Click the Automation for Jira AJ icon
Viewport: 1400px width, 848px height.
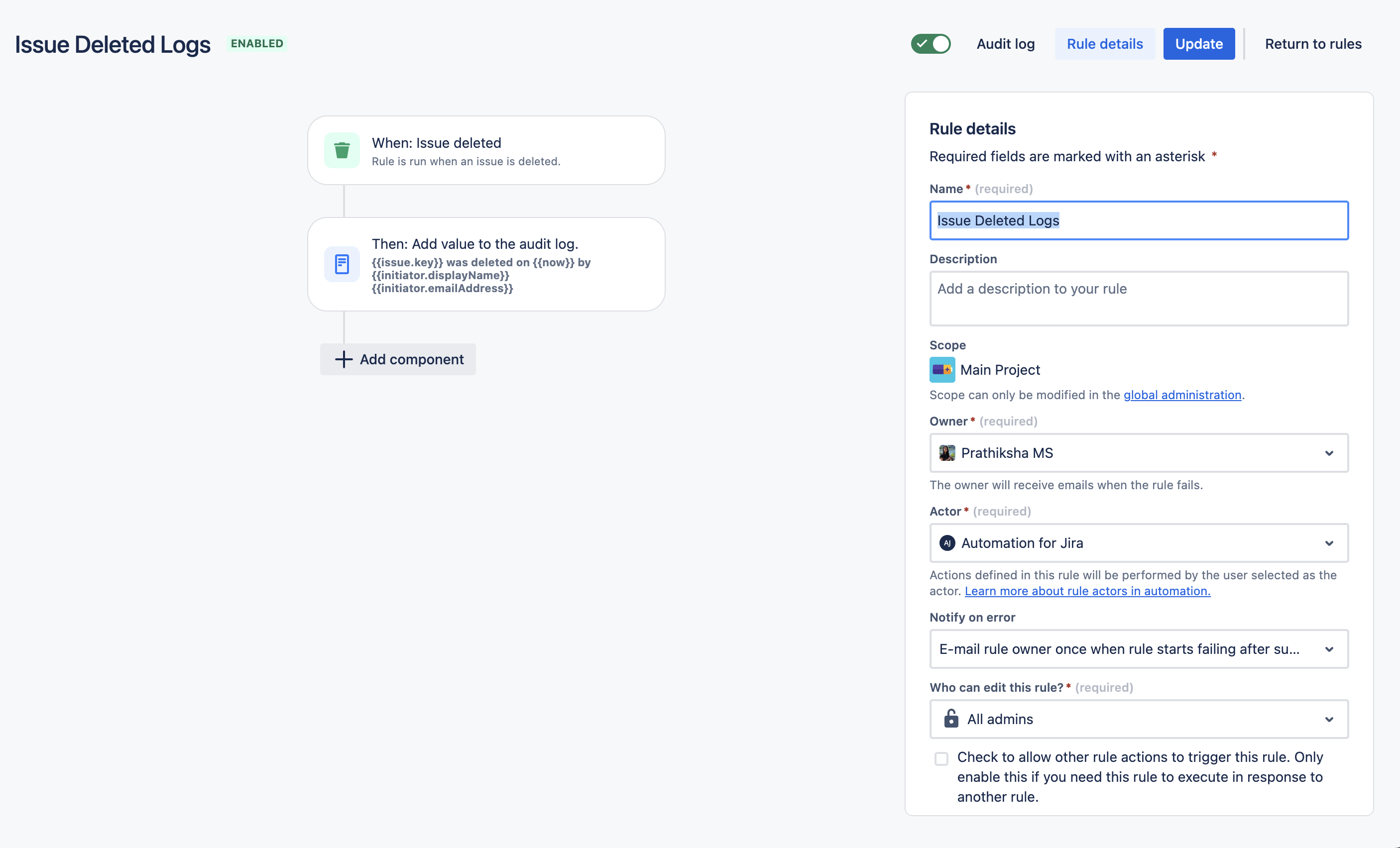[x=946, y=543]
